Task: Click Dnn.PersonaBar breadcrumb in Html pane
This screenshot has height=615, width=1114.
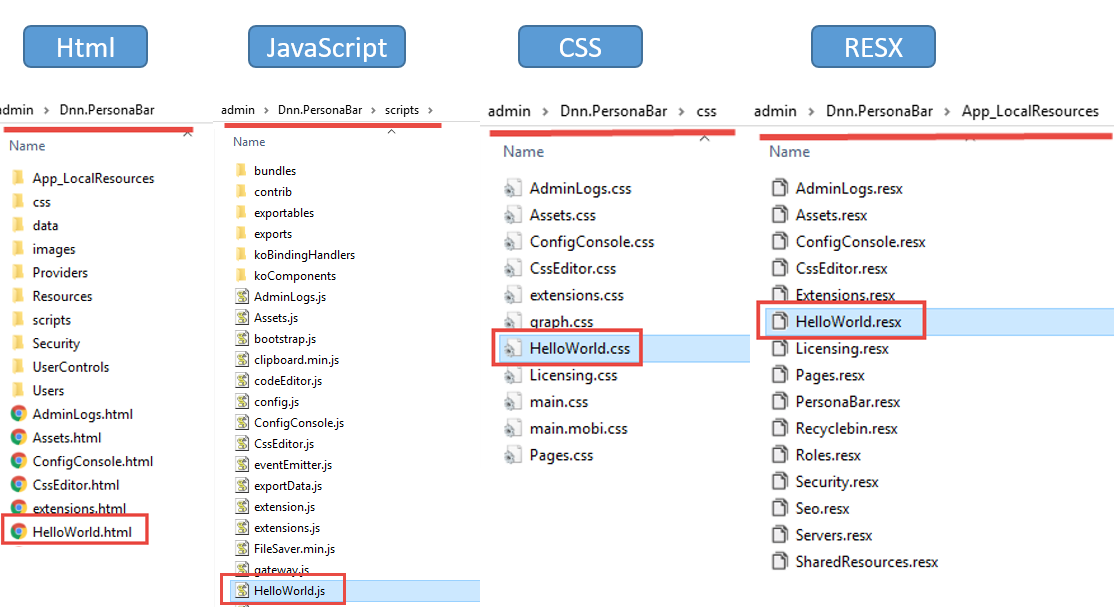Action: click(x=107, y=110)
